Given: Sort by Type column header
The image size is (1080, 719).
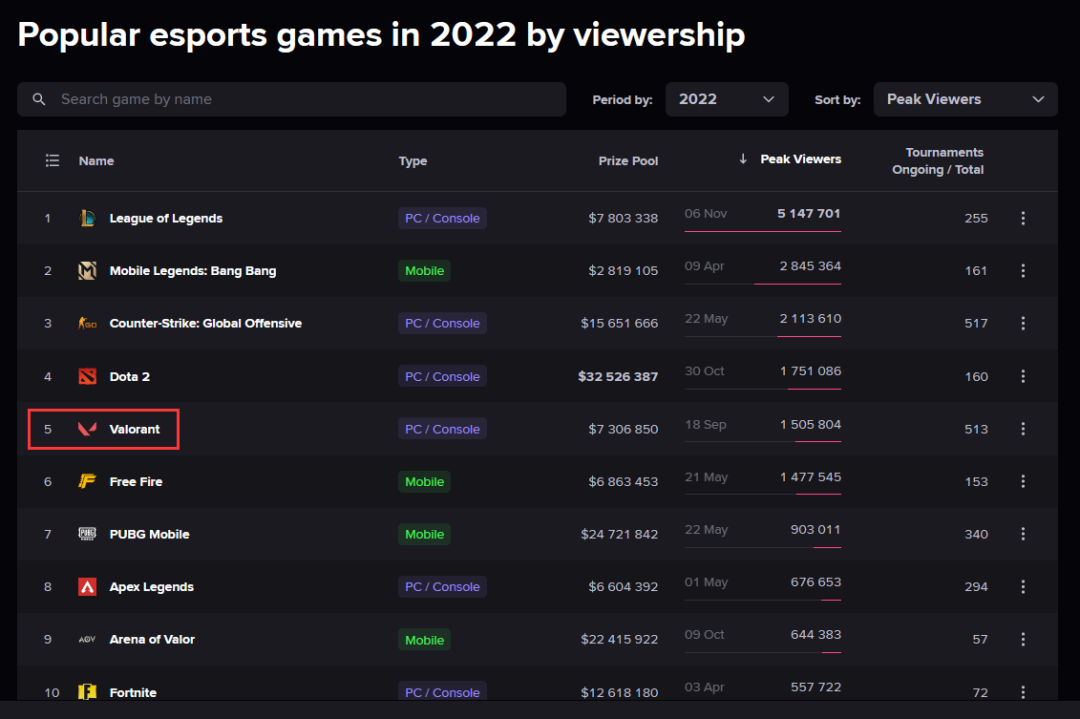Looking at the screenshot, I should point(413,160).
